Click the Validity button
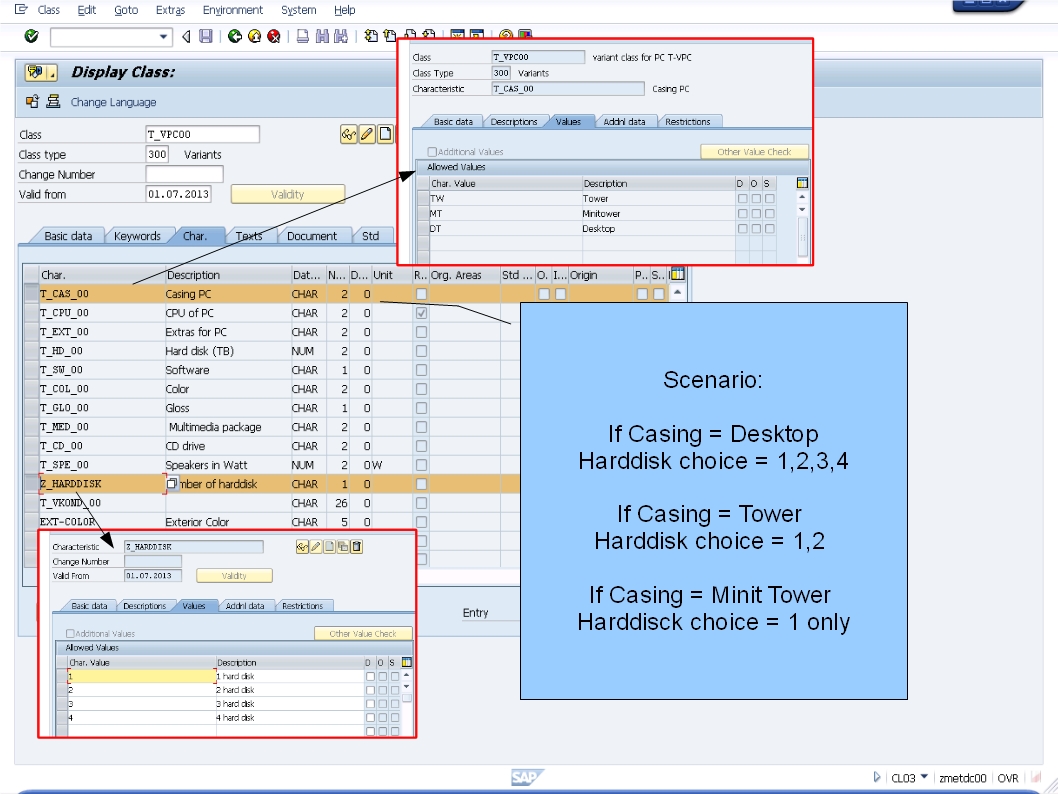The image size is (1058, 794). point(287,194)
